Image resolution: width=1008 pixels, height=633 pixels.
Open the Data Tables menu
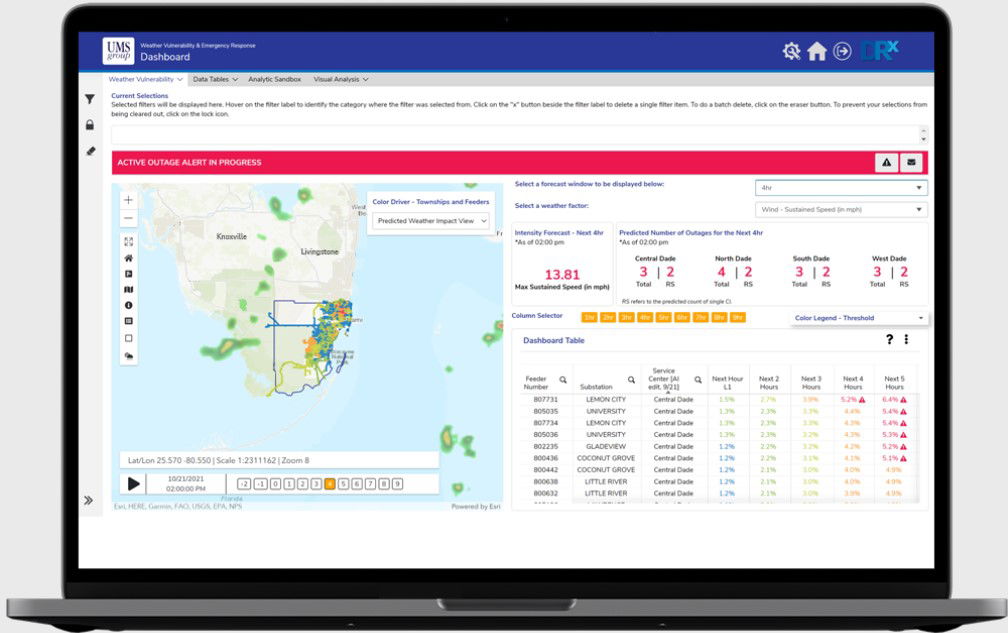pyautogui.click(x=214, y=79)
